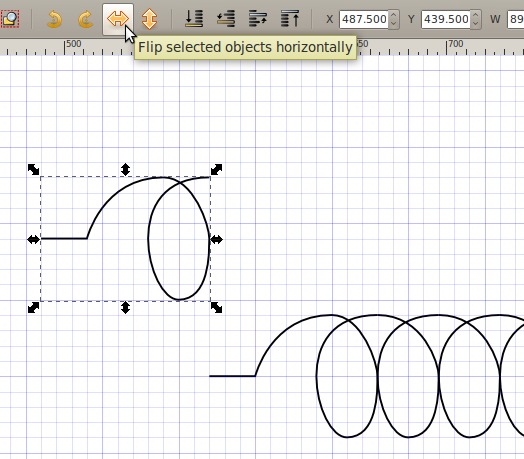Click the Y coordinate field showing 439.500
Screen dimensions: 524x459
coord(446,19)
